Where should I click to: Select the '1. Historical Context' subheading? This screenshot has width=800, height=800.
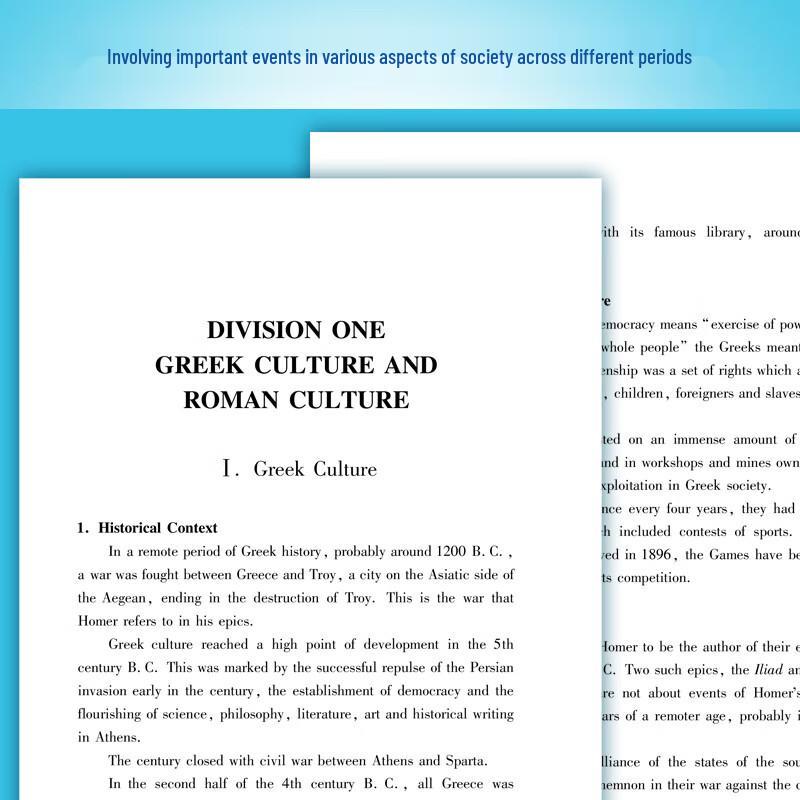click(x=147, y=528)
